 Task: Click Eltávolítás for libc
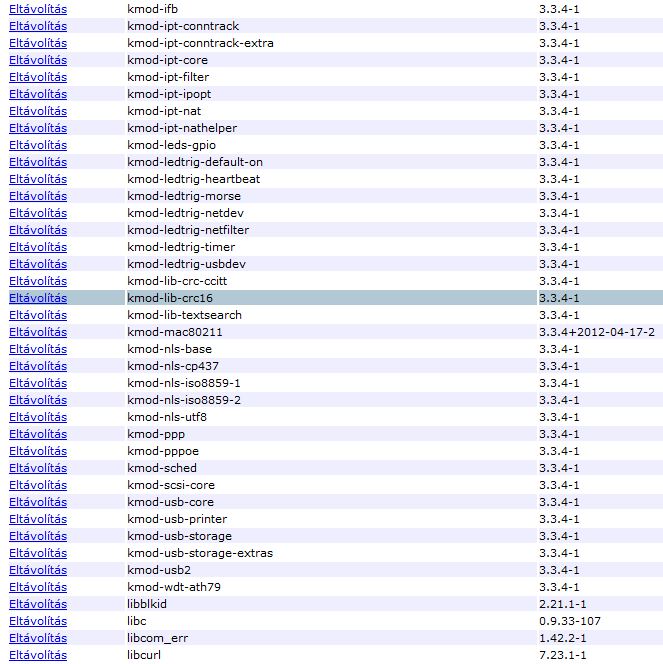click(x=38, y=621)
